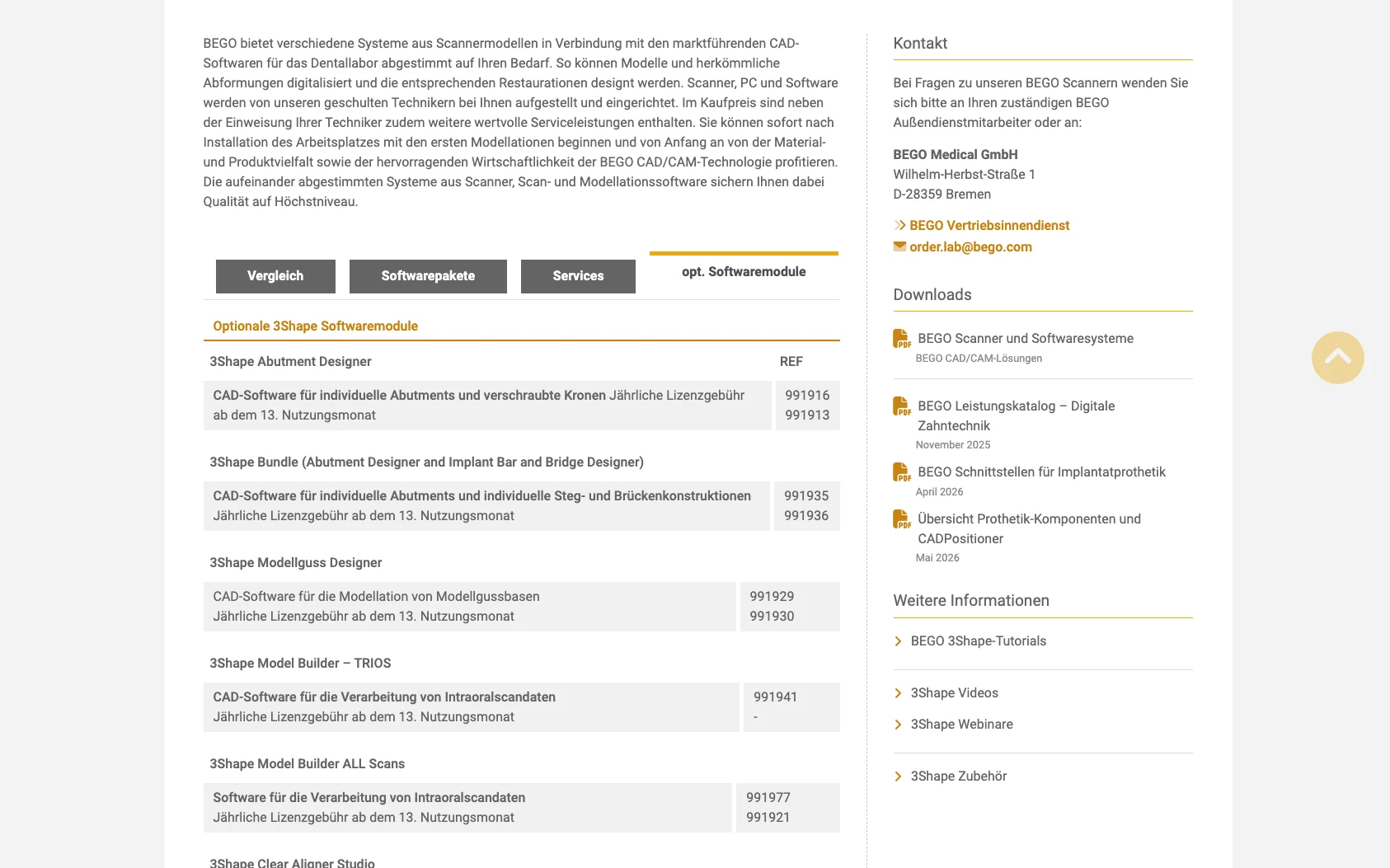
Task: Click the Weitere Informationen heading
Action: pos(971,600)
